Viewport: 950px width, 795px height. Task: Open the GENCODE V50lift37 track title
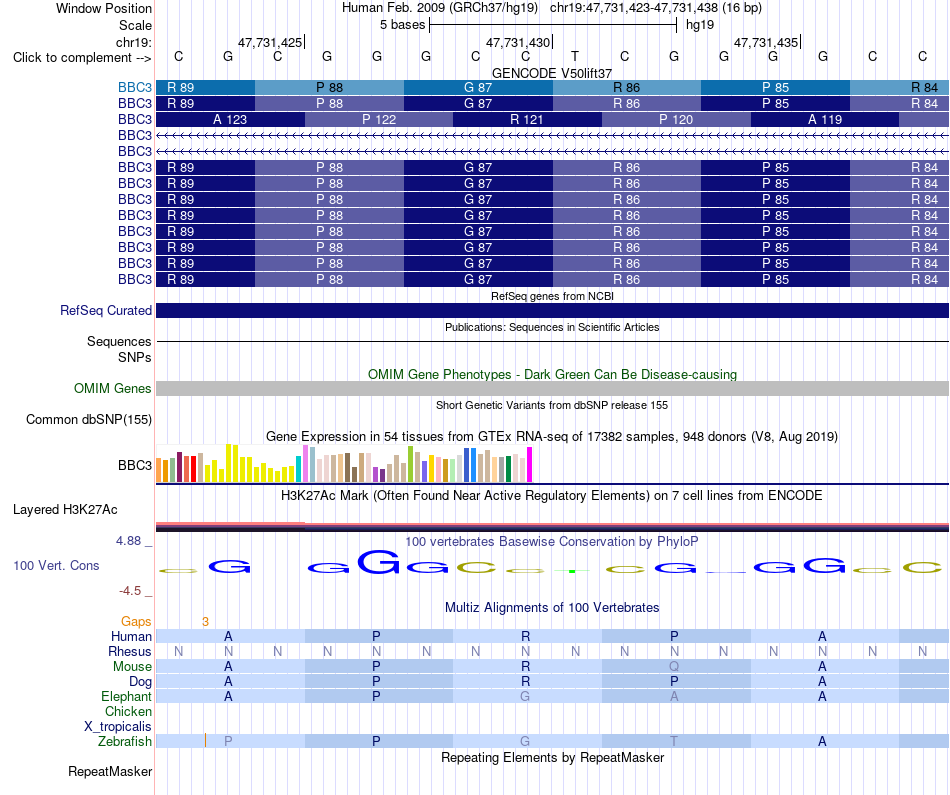pyautogui.click(x=552, y=73)
